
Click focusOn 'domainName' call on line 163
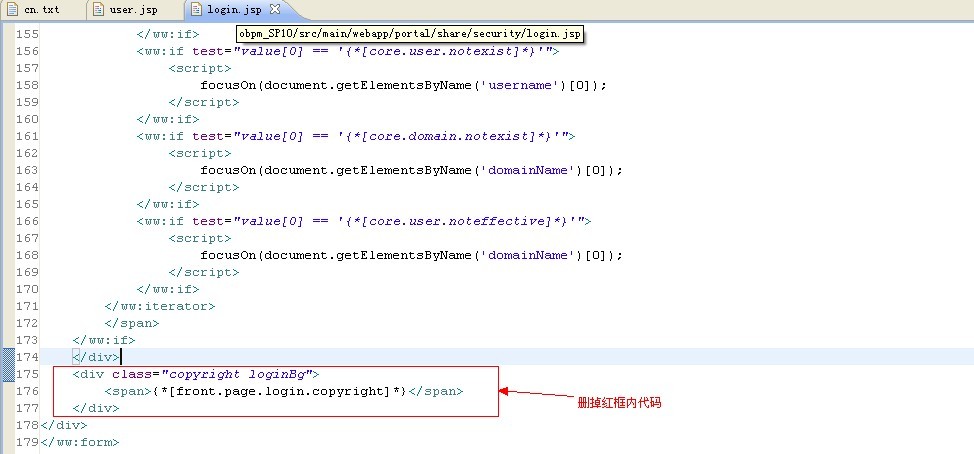point(411,170)
